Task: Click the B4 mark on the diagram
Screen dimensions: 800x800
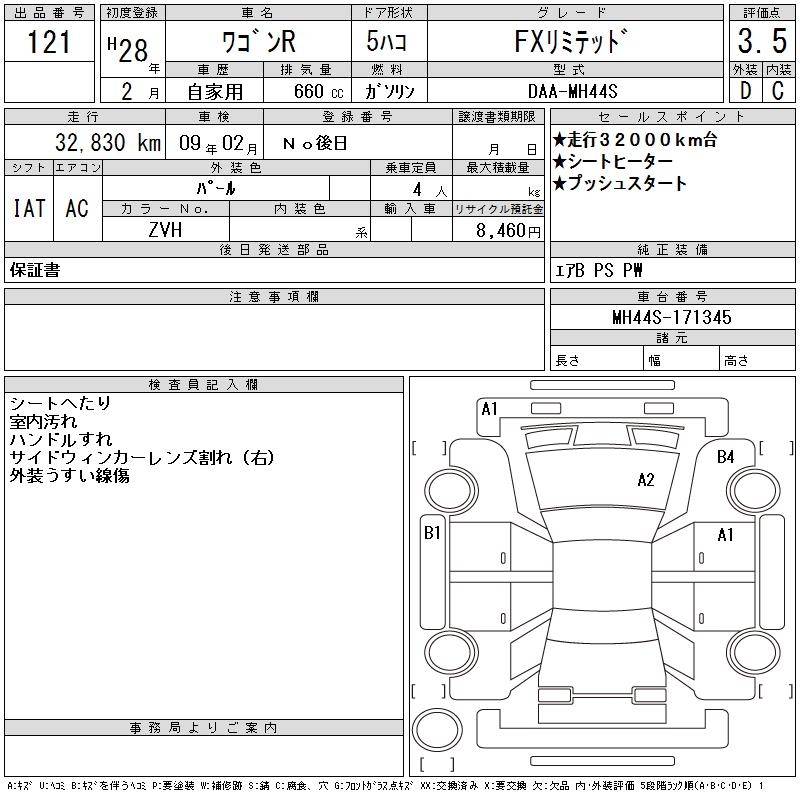Action: [726, 456]
